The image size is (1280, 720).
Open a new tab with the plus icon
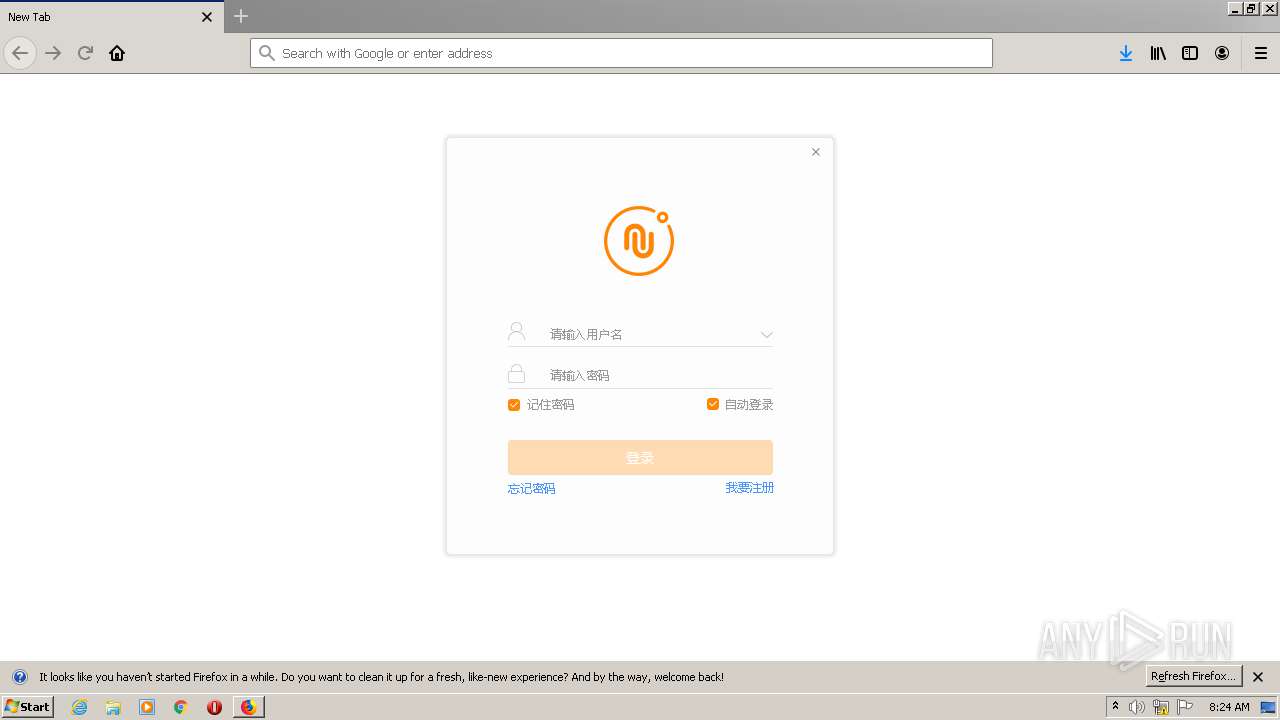tap(241, 16)
